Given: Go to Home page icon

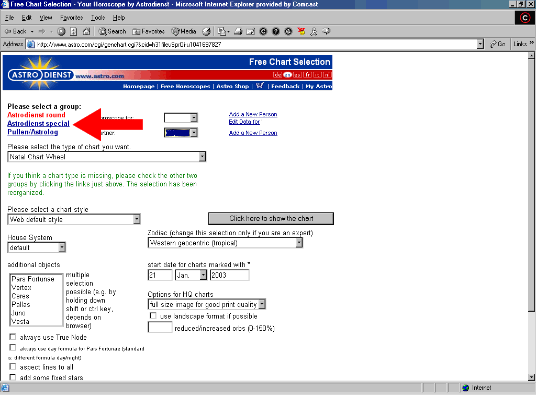Looking at the screenshot, I should [x=86, y=31].
